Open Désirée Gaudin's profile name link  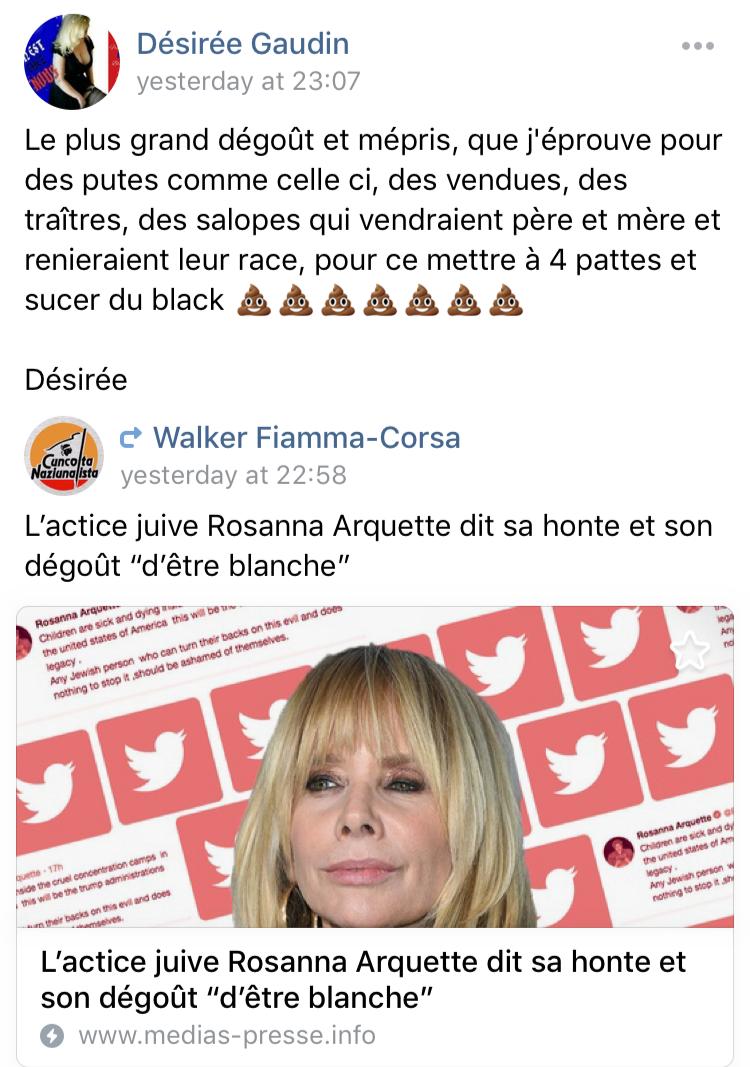coord(243,44)
